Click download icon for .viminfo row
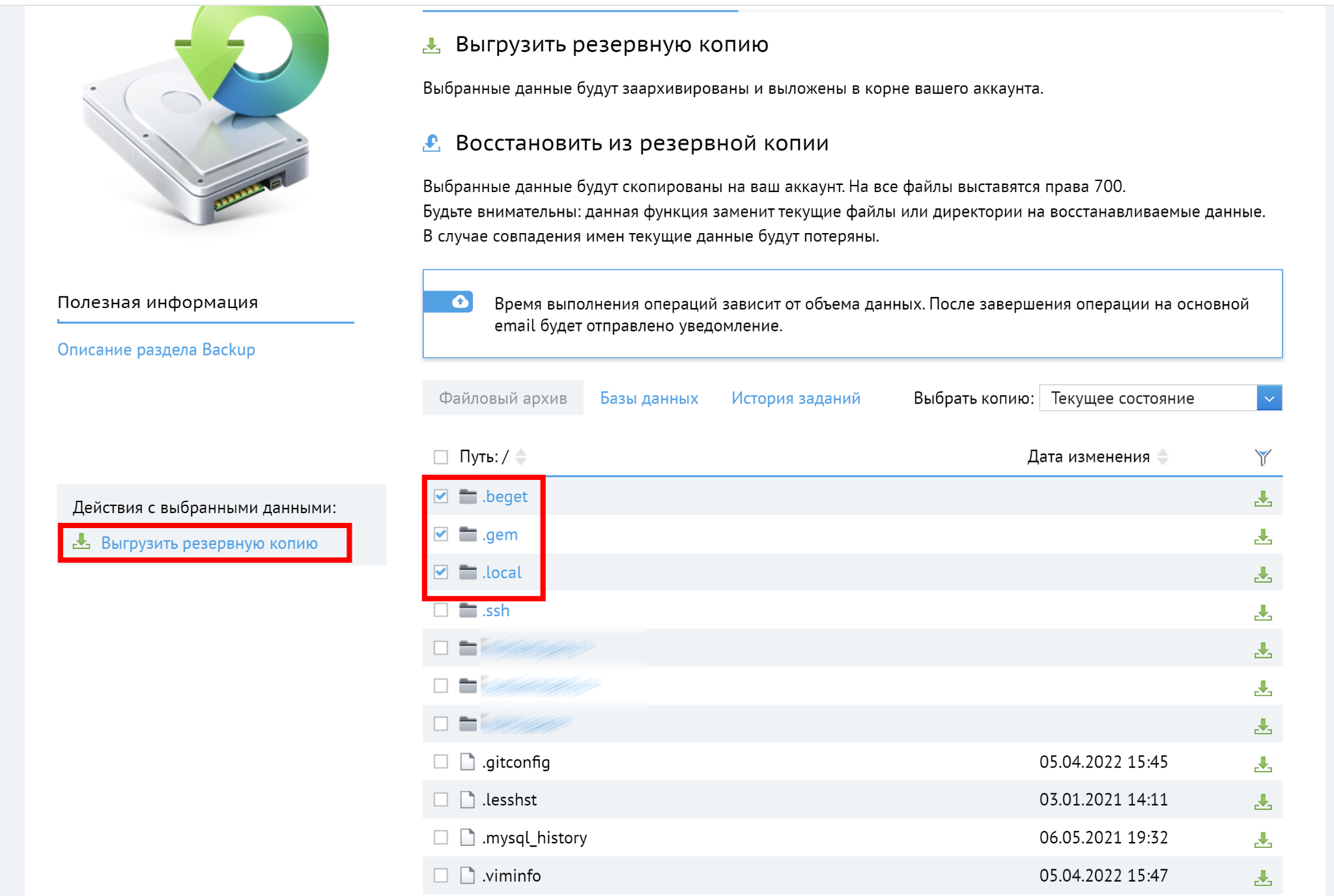Viewport: 1334px width, 896px height. (1262, 878)
